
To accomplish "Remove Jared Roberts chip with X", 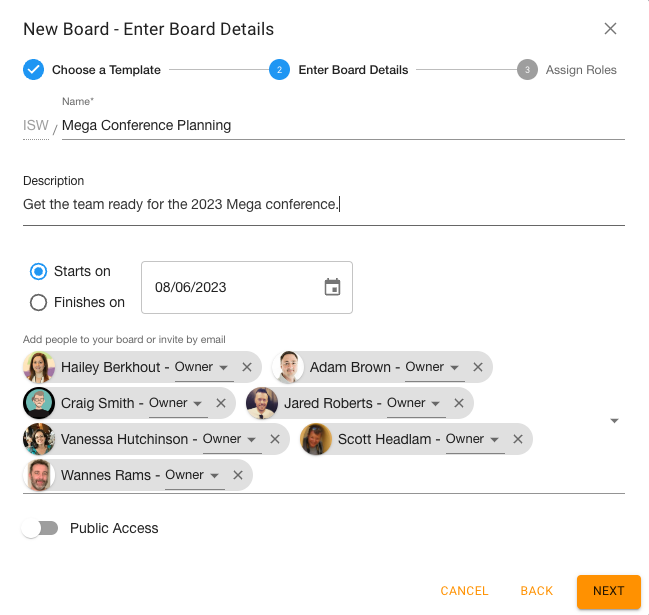I will pos(459,403).
